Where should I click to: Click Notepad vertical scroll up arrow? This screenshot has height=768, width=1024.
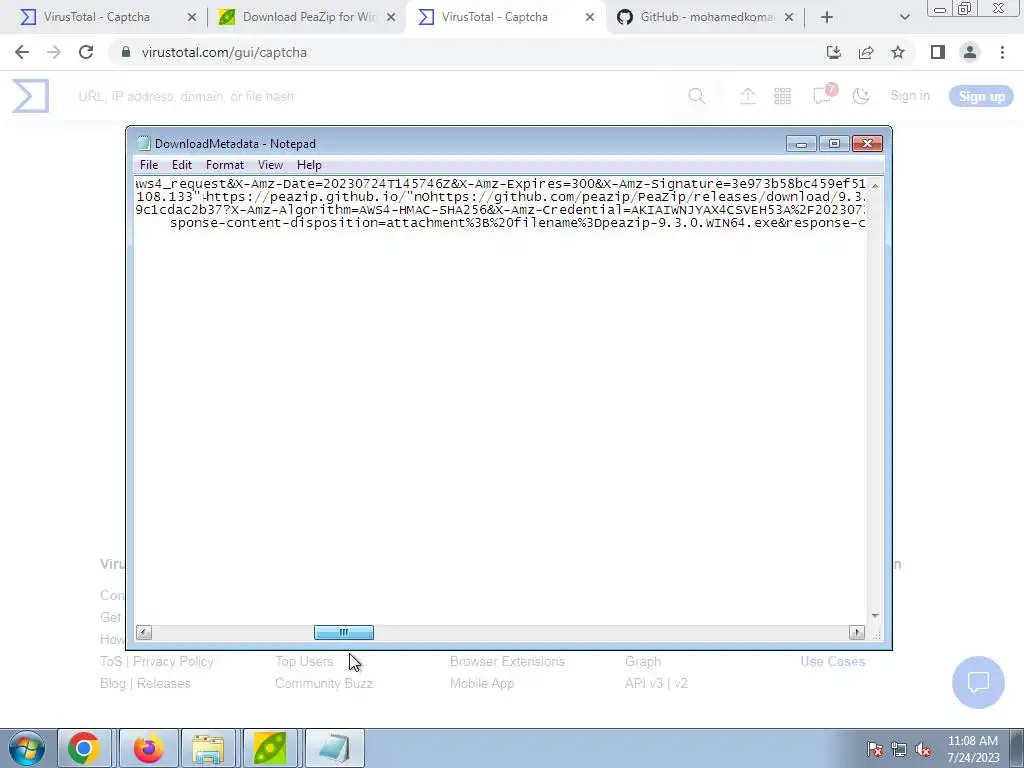coord(875,186)
